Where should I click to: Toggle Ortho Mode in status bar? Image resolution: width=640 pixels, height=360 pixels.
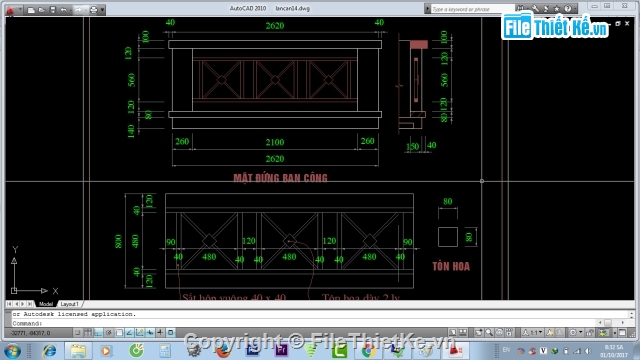[x=98, y=333]
